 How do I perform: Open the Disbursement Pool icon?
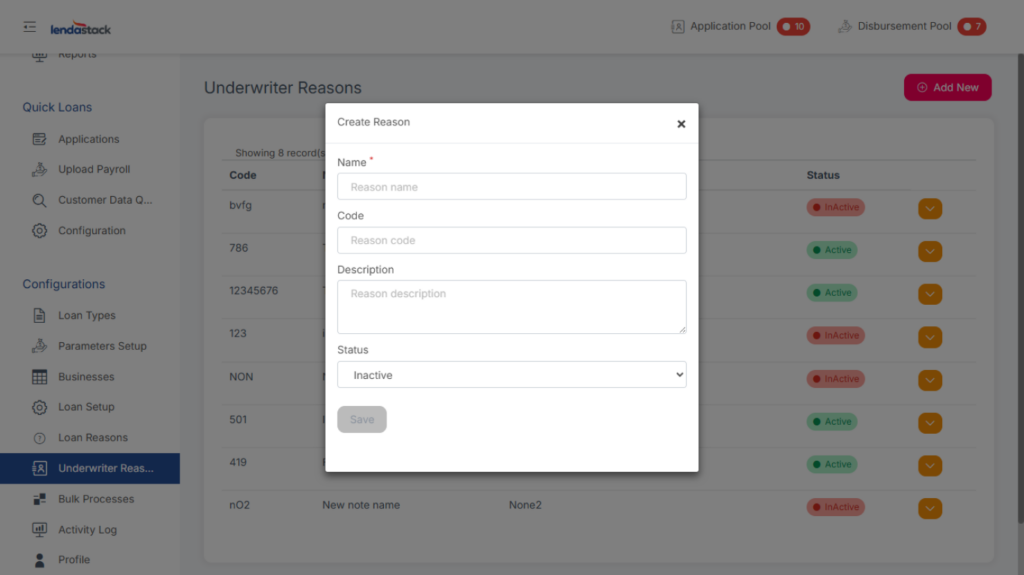pos(845,27)
